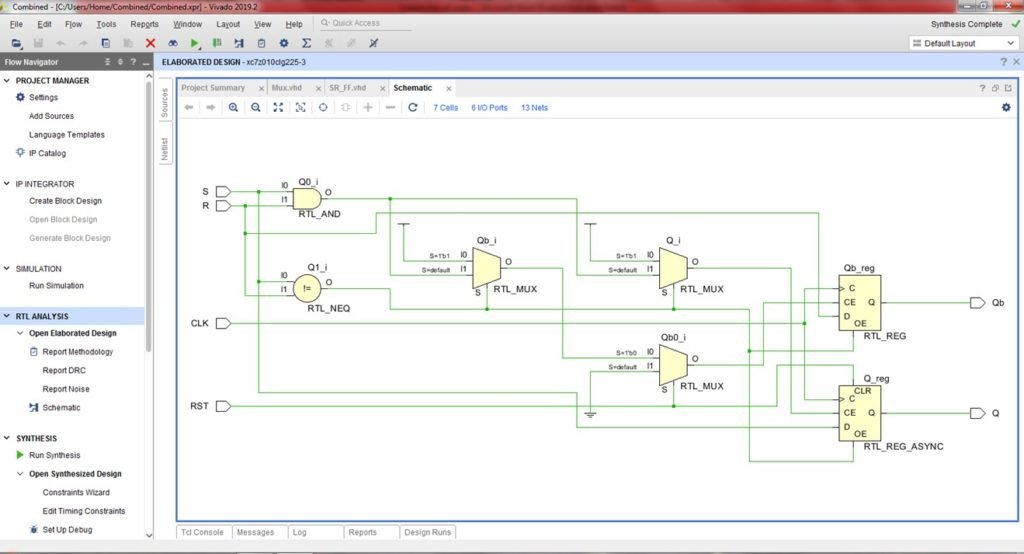Click Run Synthesis in Flow Navigator

(x=55, y=455)
